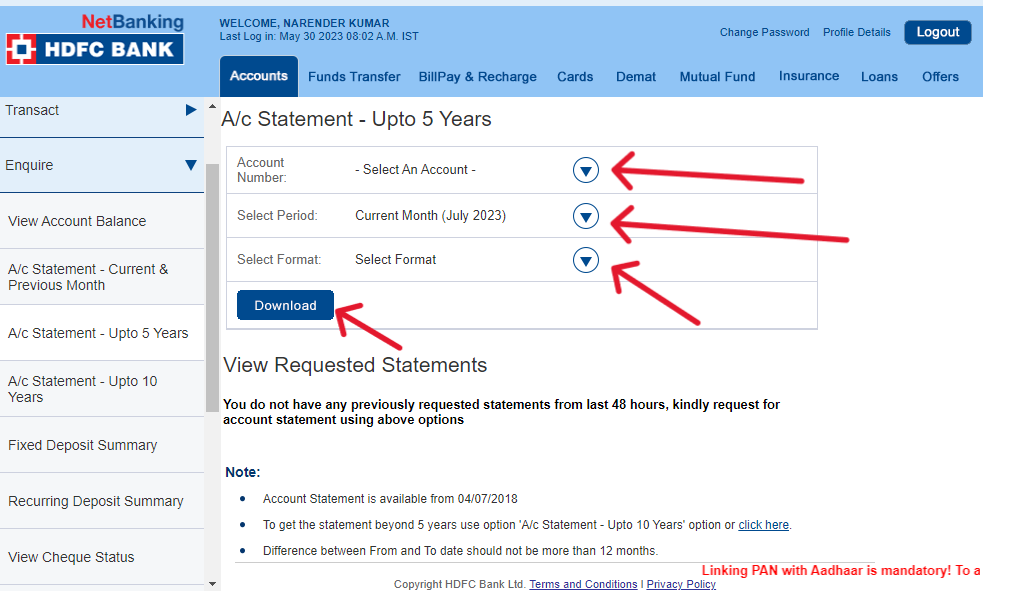Click the 'View Requested Statements' heading
Screen dimensions: 1021x591
pos(355,365)
